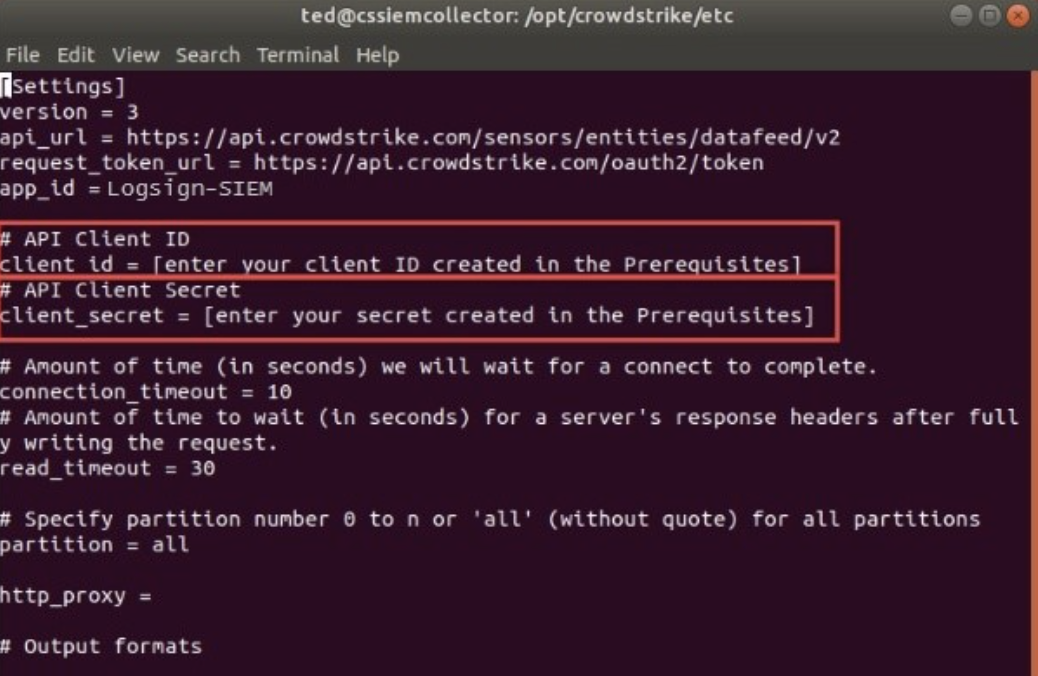Image resolution: width=1038 pixels, height=676 pixels.
Task: Minimize the terminal window
Action: [x=961, y=15]
